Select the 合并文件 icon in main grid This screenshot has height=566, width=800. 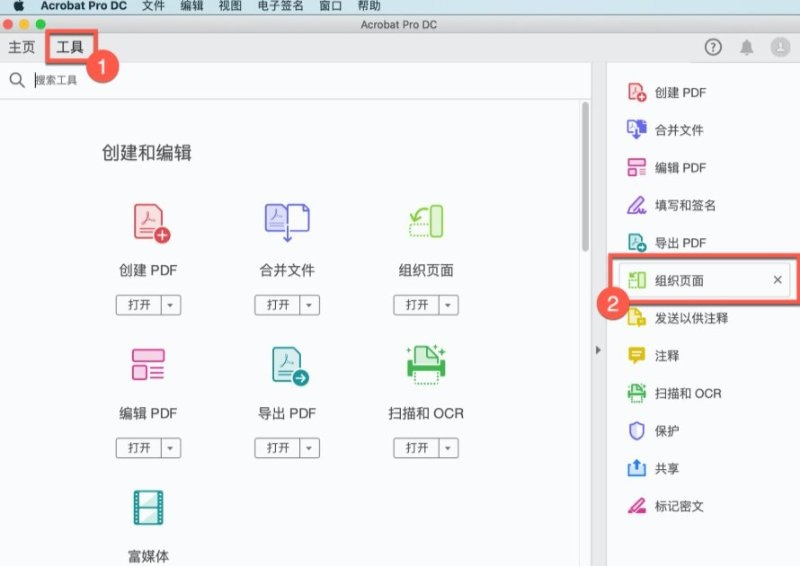[x=287, y=222]
